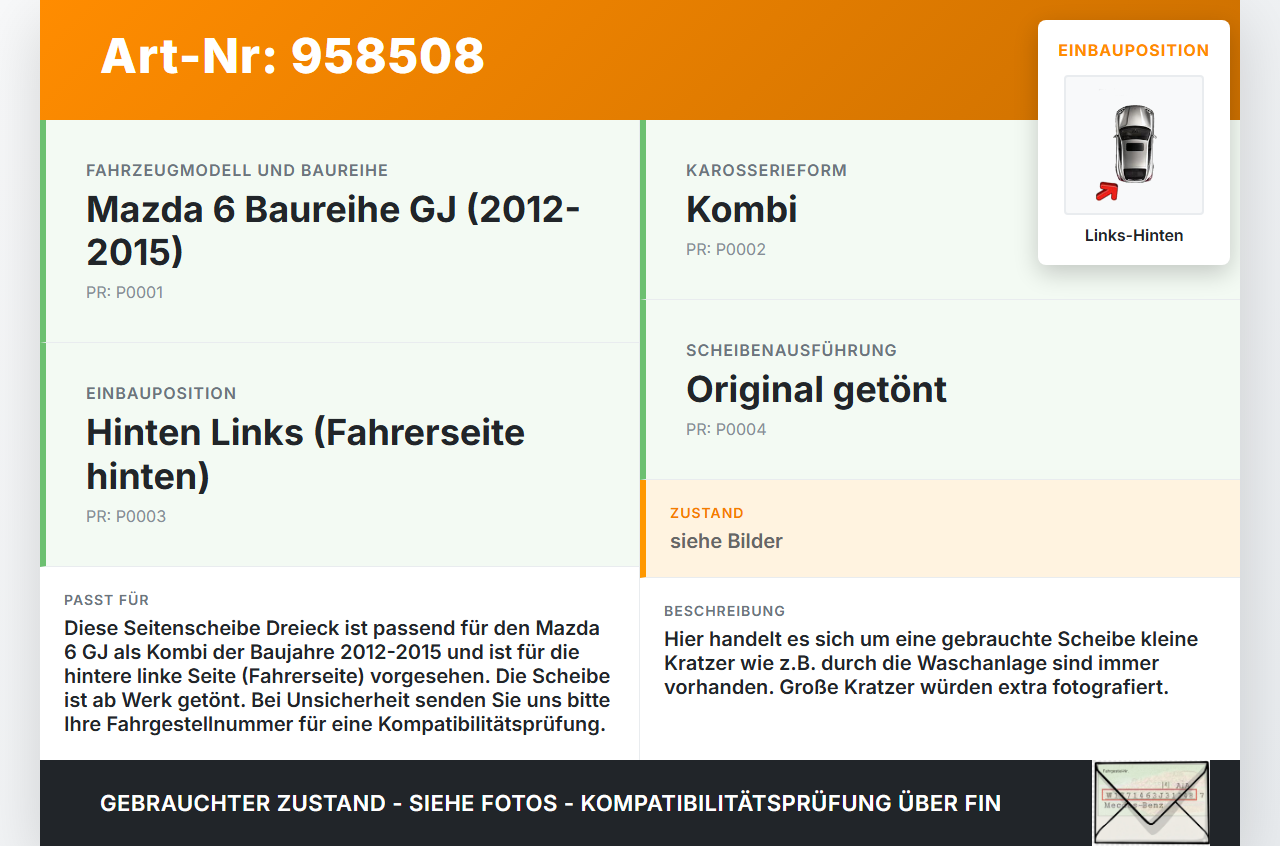The image size is (1280, 846).
Task: Toggle the Scheibenausführung card selection
Action: pos(940,388)
